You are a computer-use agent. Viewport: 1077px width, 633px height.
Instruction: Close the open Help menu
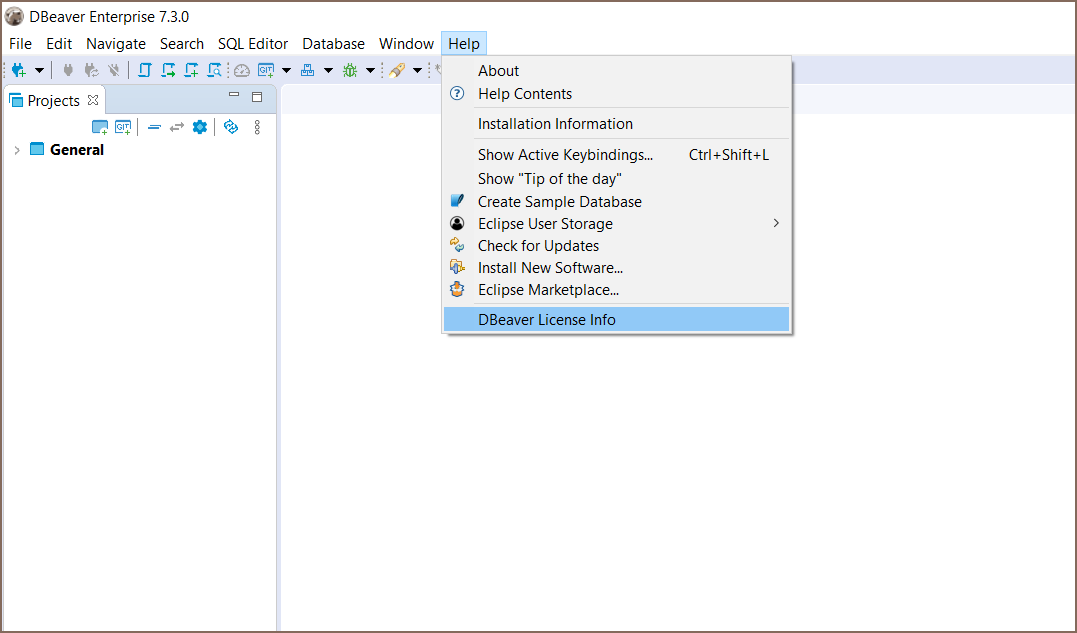464,44
